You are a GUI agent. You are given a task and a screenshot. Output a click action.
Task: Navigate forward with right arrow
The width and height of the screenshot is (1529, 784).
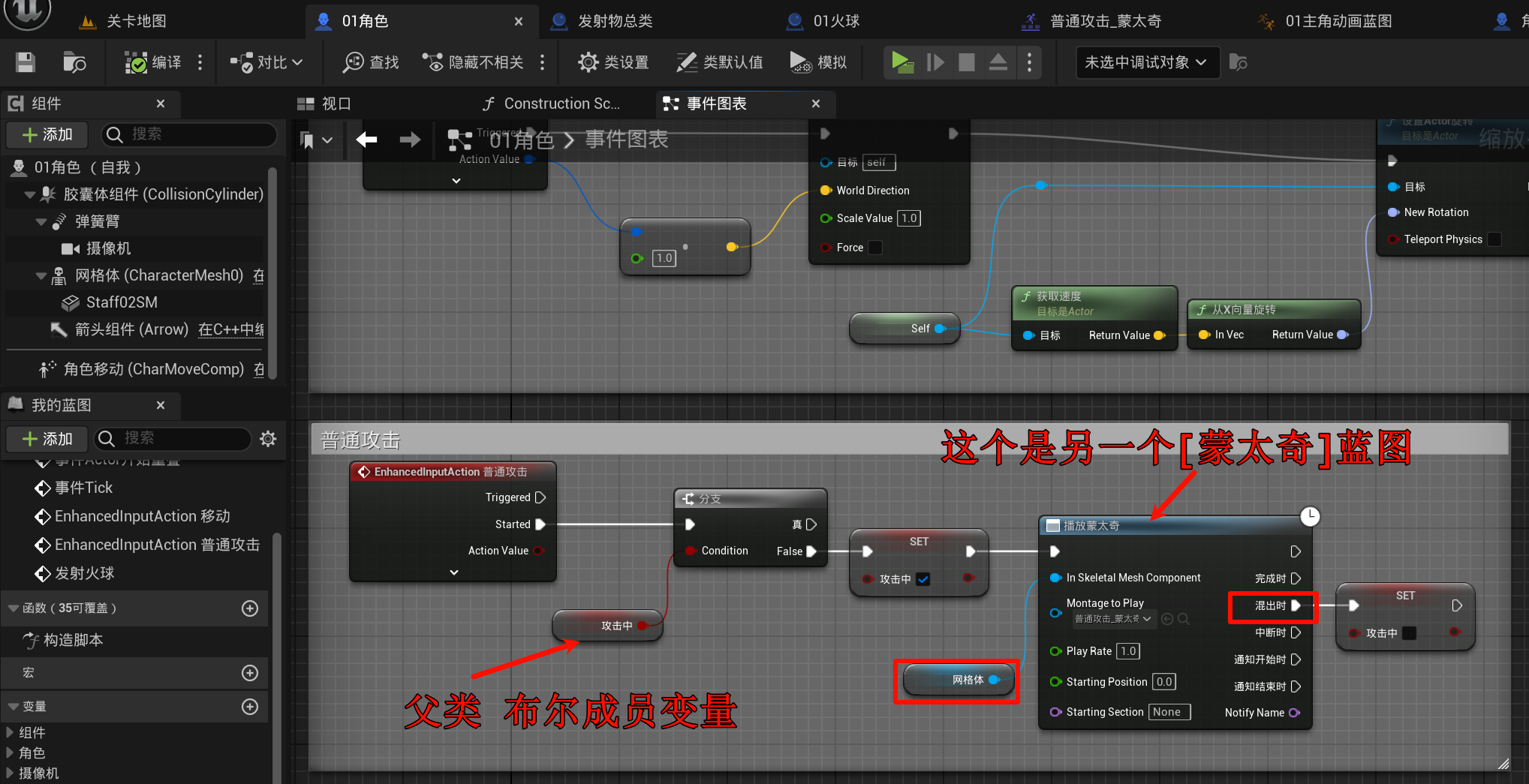pos(410,140)
